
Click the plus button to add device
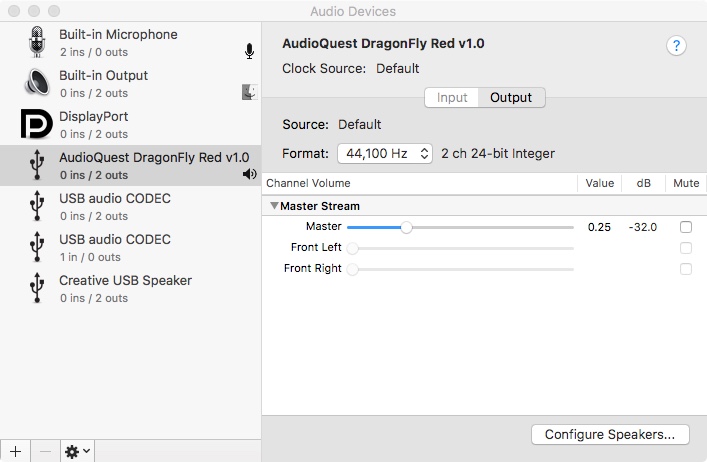(15, 451)
